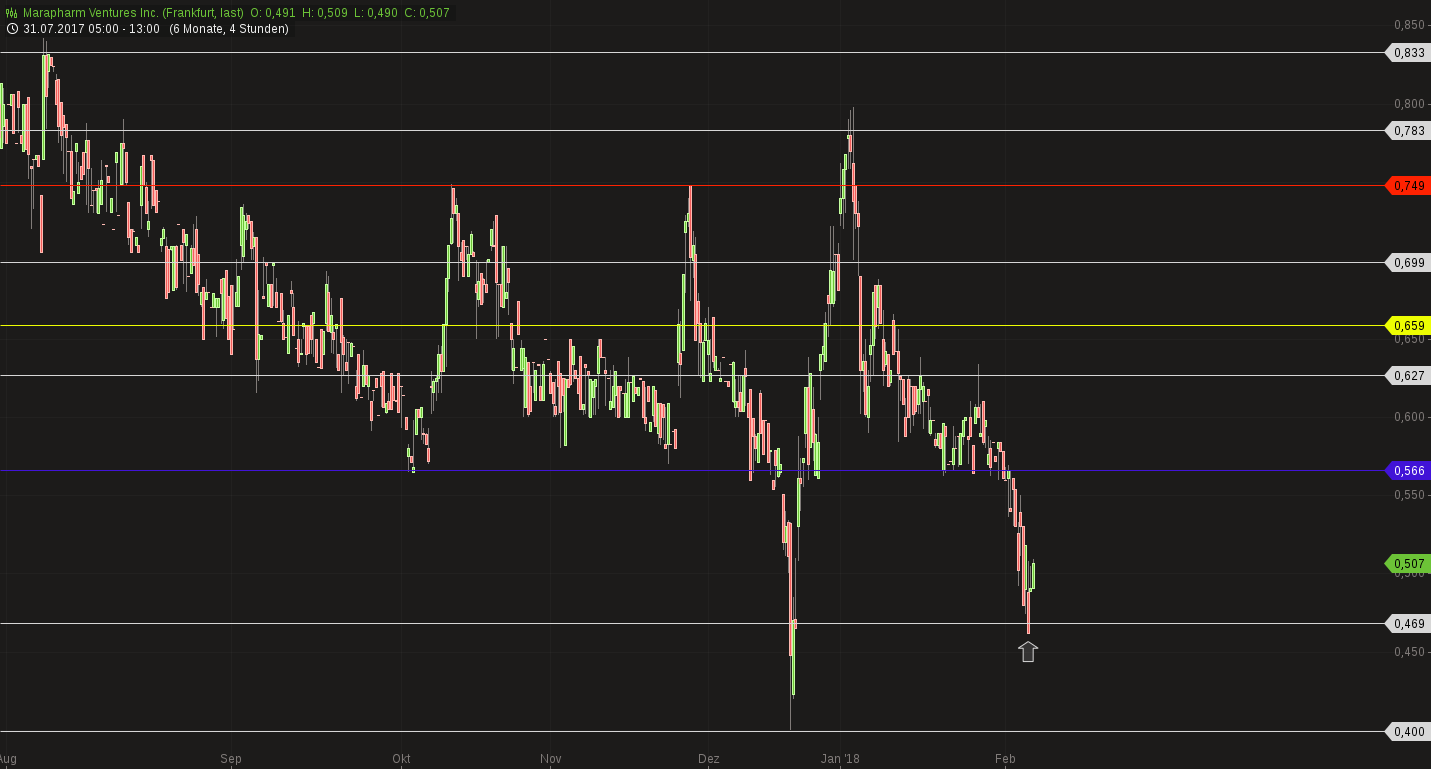Viewport: 1431px width, 769px height.
Task: Click the candlestick chart icon beside Marapharm title
Action: (11, 13)
